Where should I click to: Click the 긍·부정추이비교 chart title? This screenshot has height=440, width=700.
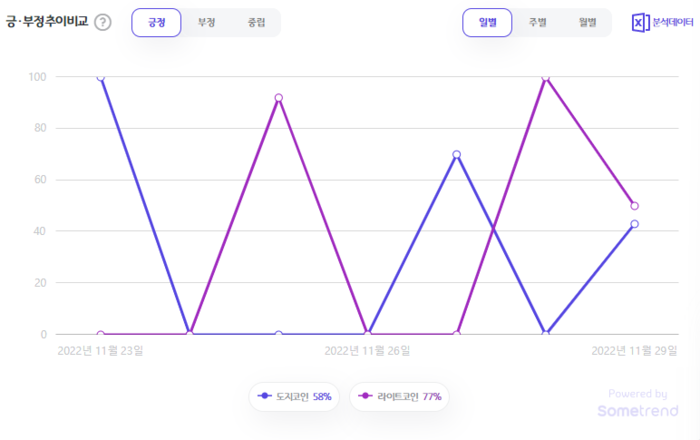[x=47, y=21]
